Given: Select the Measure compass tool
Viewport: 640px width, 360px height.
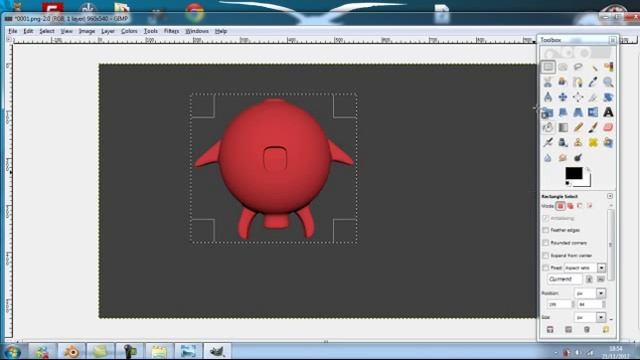Looking at the screenshot, I should coord(548,97).
